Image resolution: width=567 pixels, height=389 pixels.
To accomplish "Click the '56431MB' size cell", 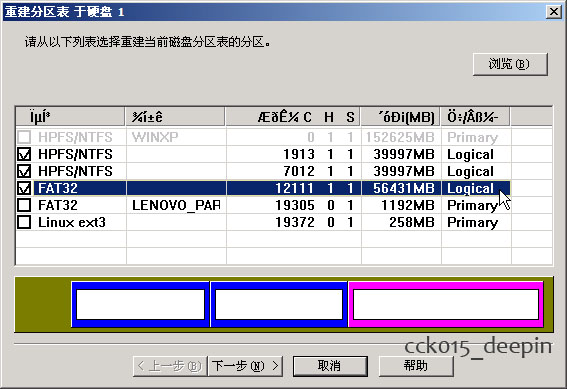I will pyautogui.click(x=404, y=188).
